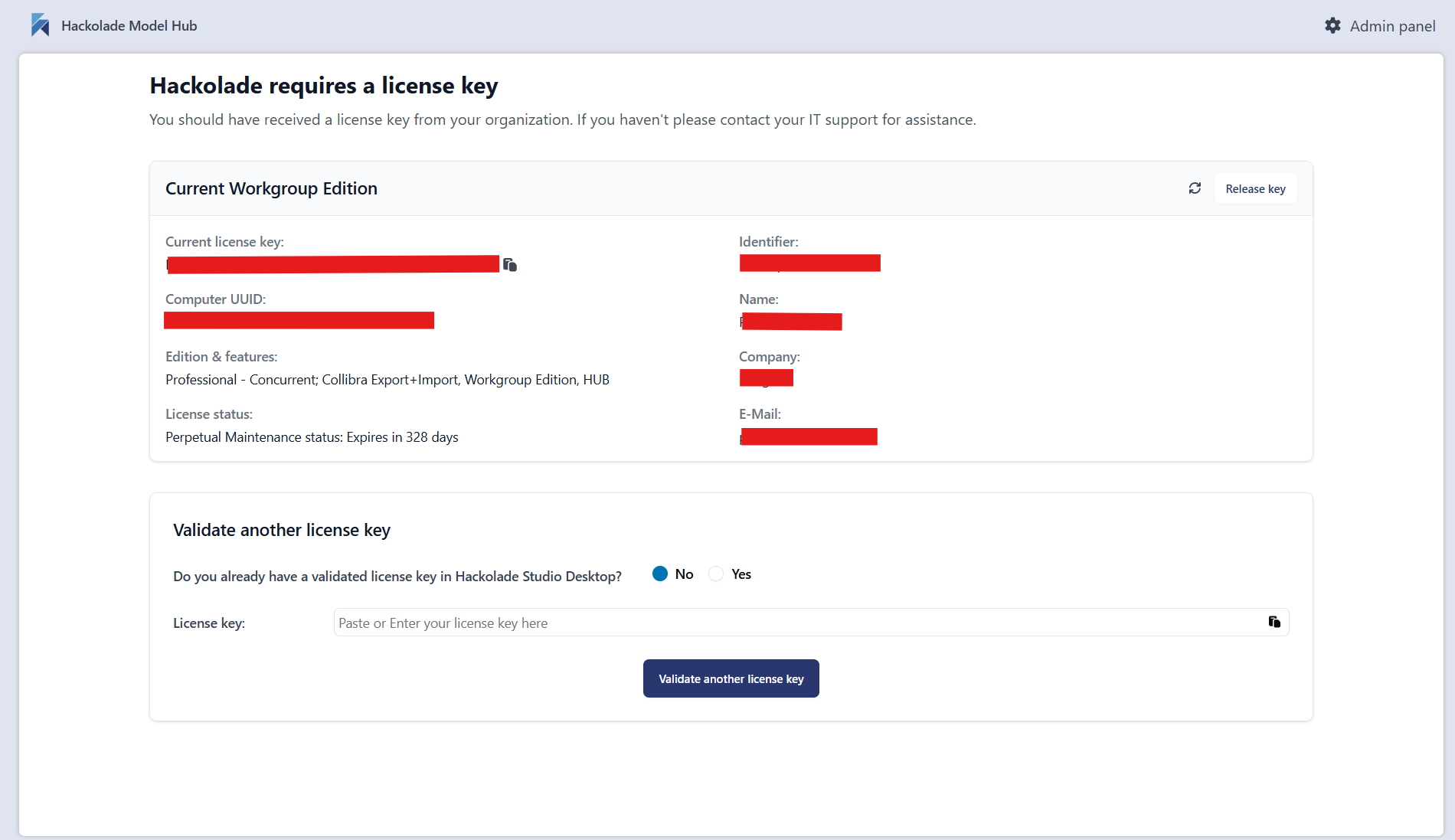Go to Hackolade Model Hub title
The image size is (1455, 840).
click(x=129, y=25)
